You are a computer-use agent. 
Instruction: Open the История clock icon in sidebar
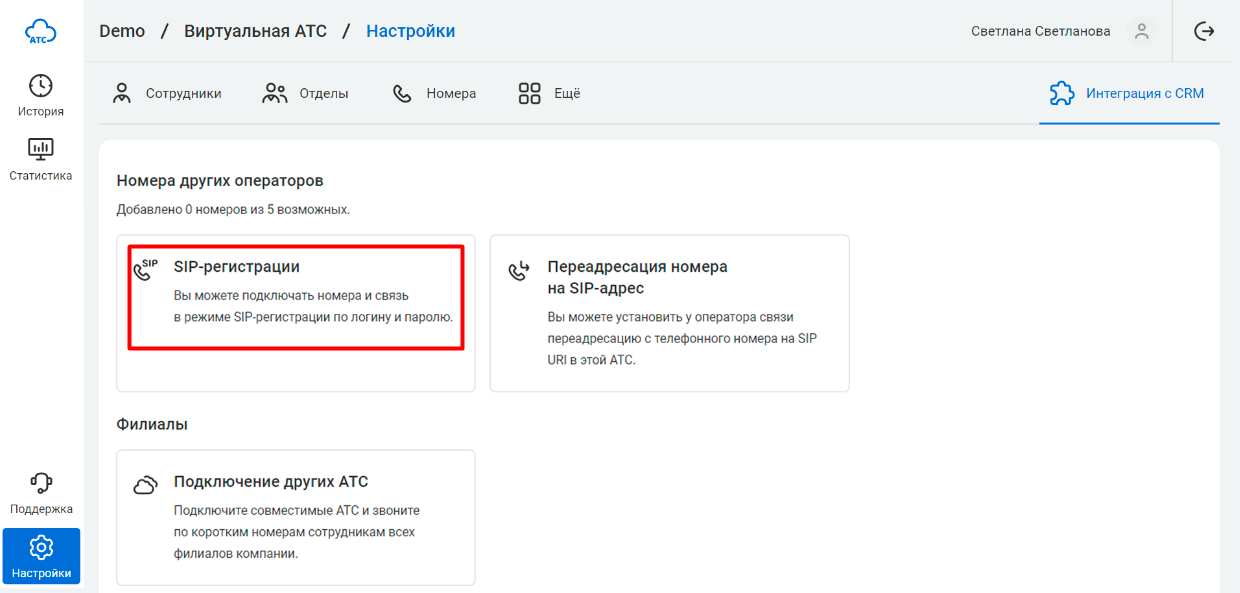(41, 86)
